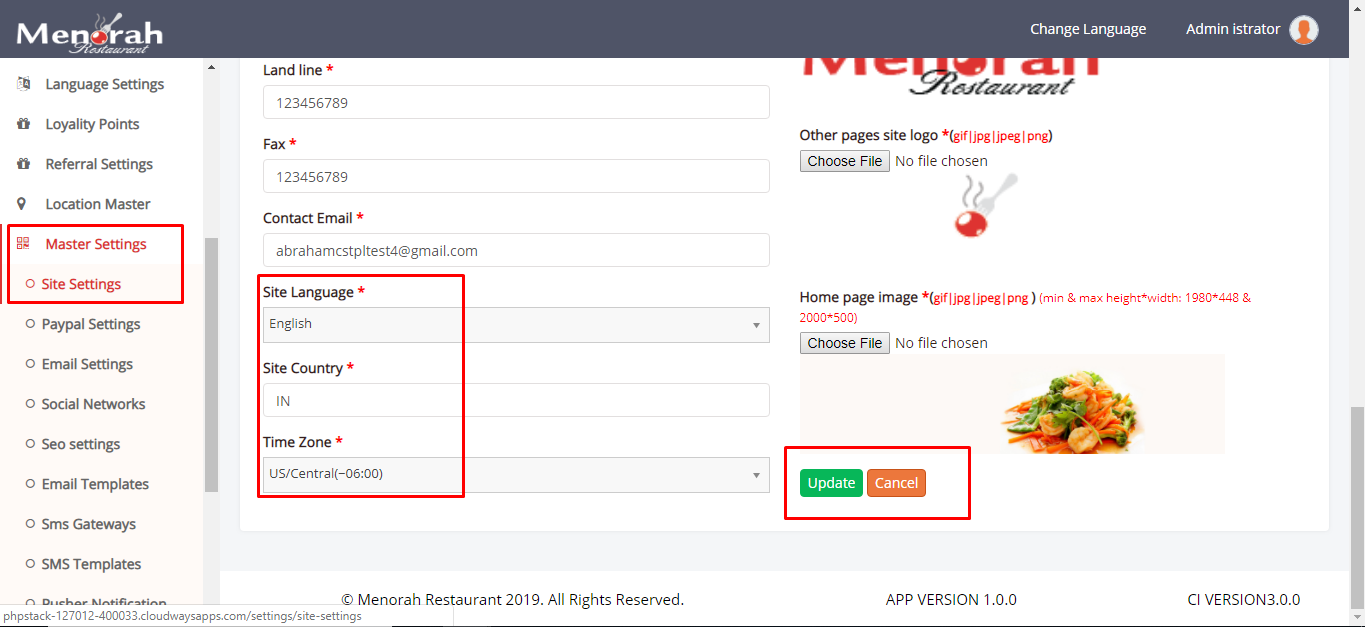Open the Site Language dropdown
Screen dimensions: 1365x627
point(515,324)
